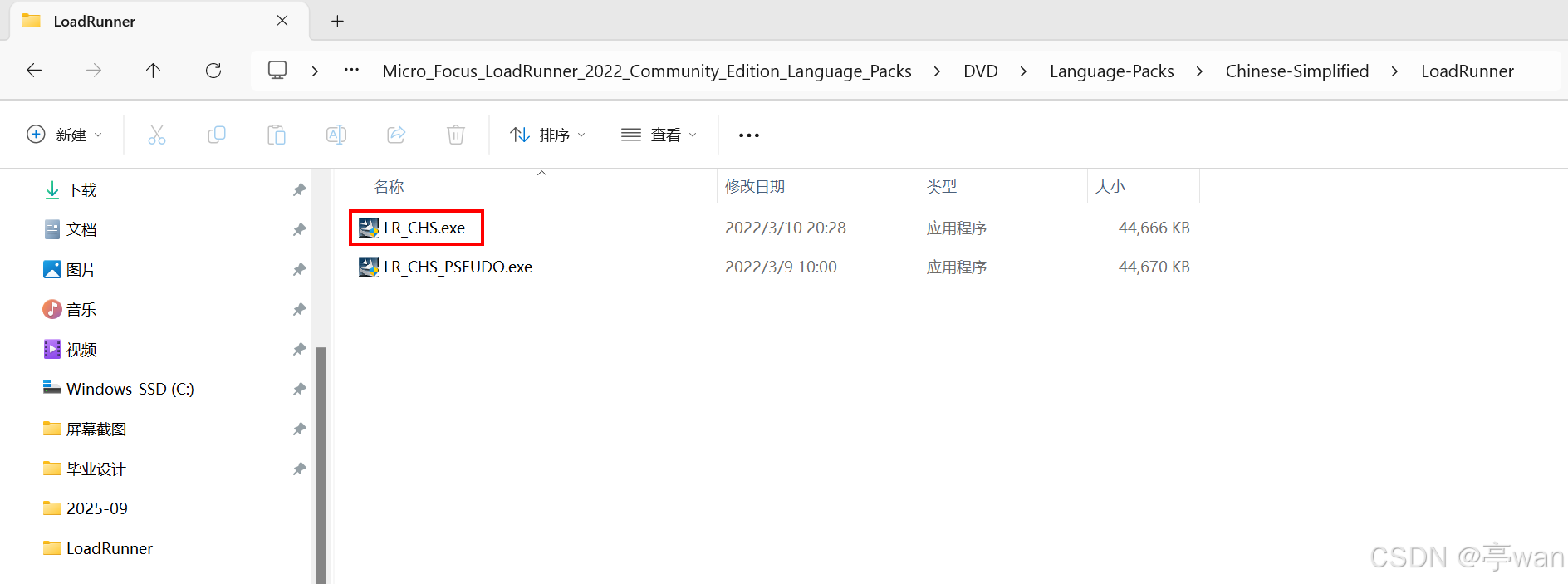Unpin 毕业设计 using its pin icon
The width and height of the screenshot is (1568, 584).
[299, 469]
